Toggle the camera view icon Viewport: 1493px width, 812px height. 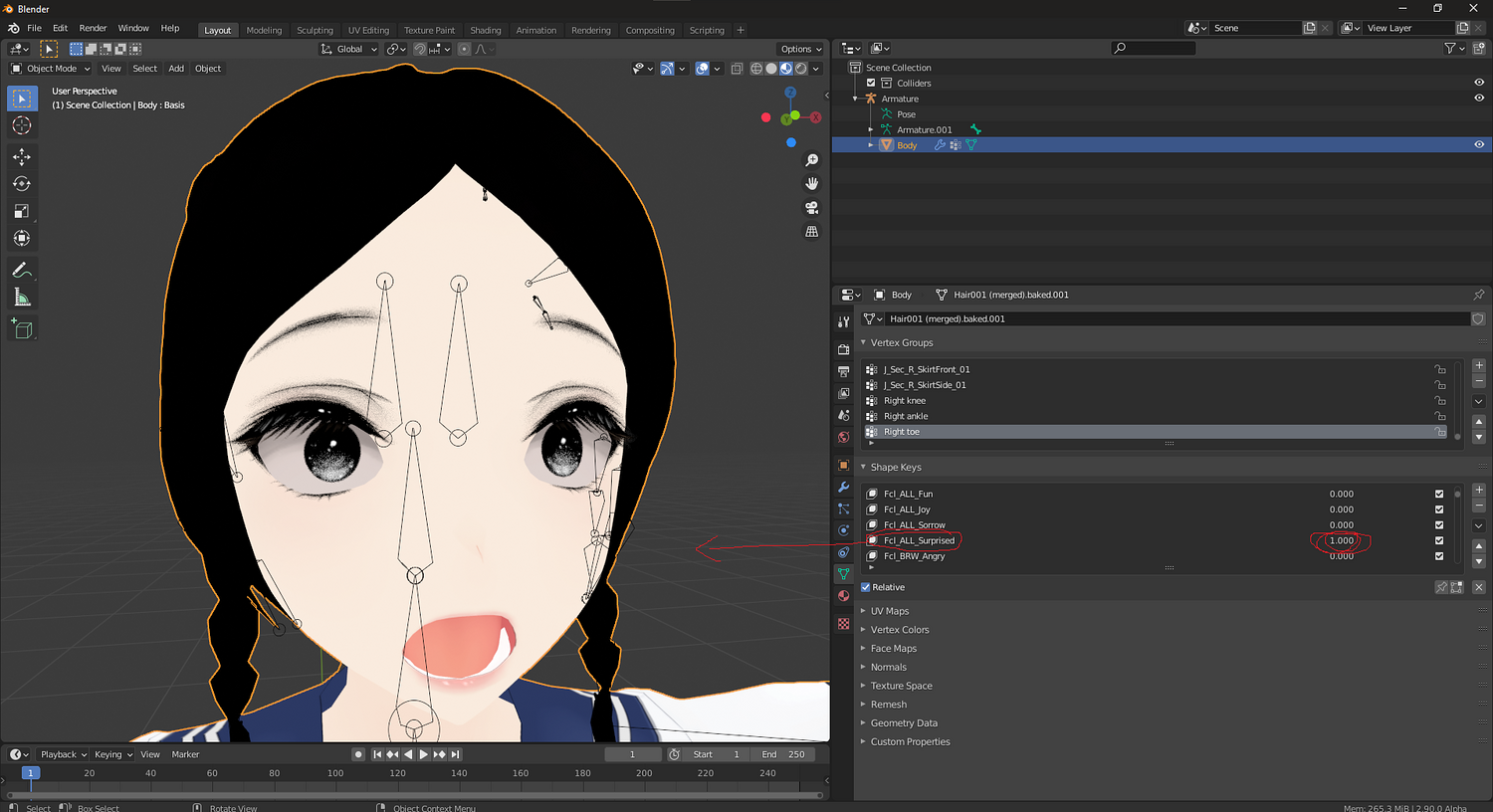(812, 207)
